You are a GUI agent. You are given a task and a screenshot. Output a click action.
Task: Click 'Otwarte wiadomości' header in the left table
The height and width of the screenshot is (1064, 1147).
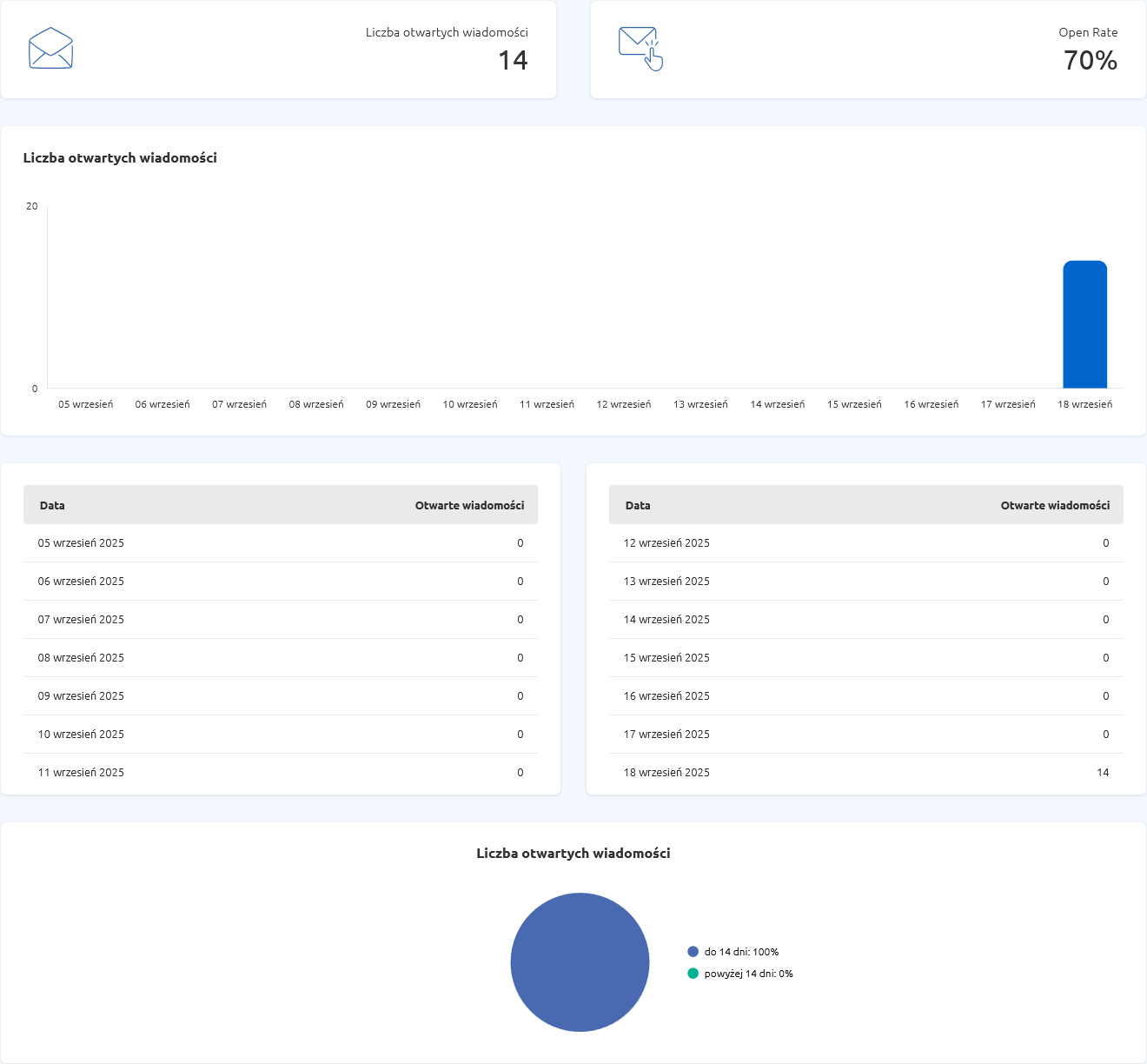click(x=469, y=505)
